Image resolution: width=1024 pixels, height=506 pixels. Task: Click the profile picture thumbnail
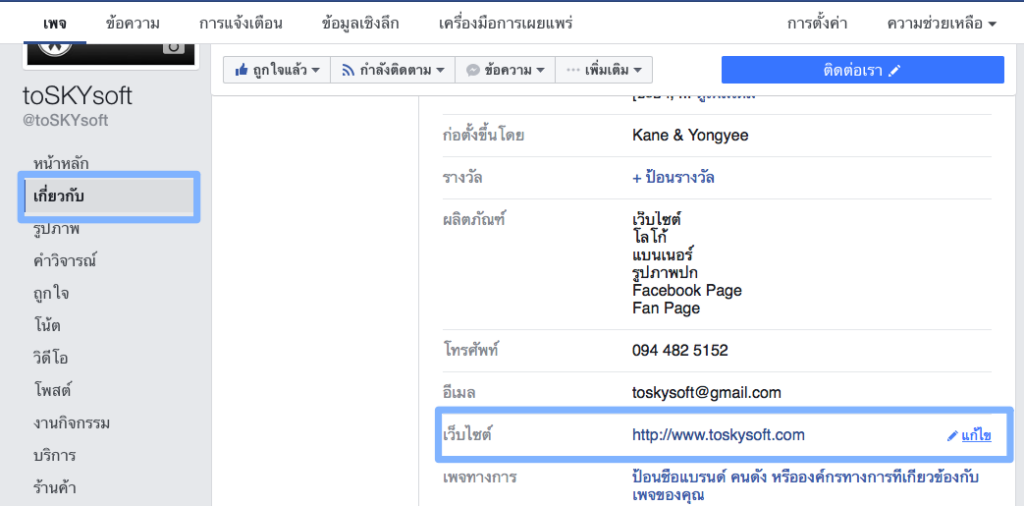[x=110, y=54]
